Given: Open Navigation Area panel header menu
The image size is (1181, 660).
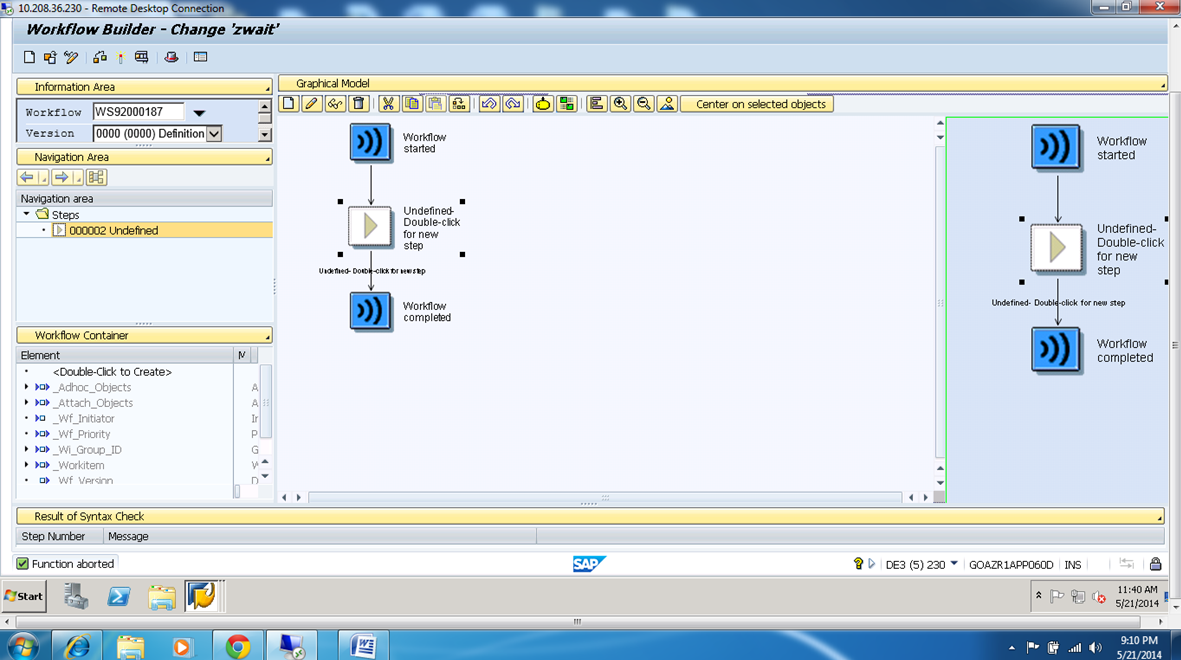Looking at the screenshot, I should click(267, 160).
